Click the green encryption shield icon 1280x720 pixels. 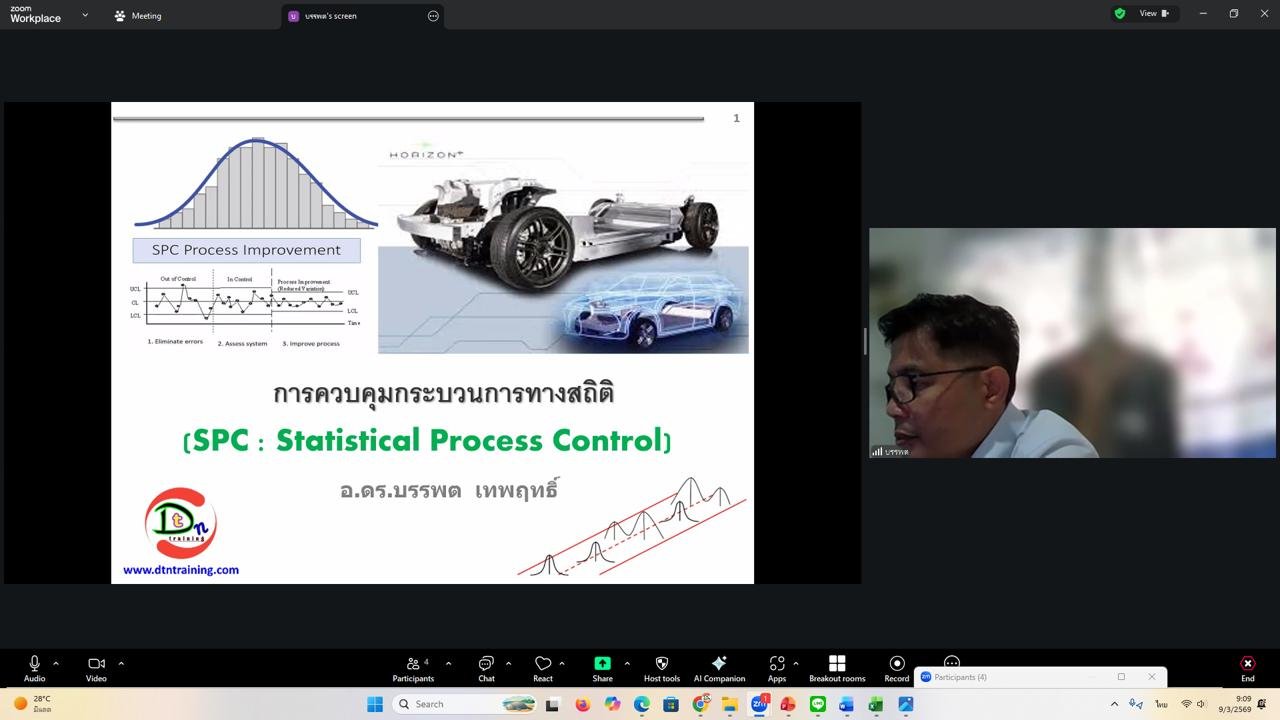point(1120,14)
